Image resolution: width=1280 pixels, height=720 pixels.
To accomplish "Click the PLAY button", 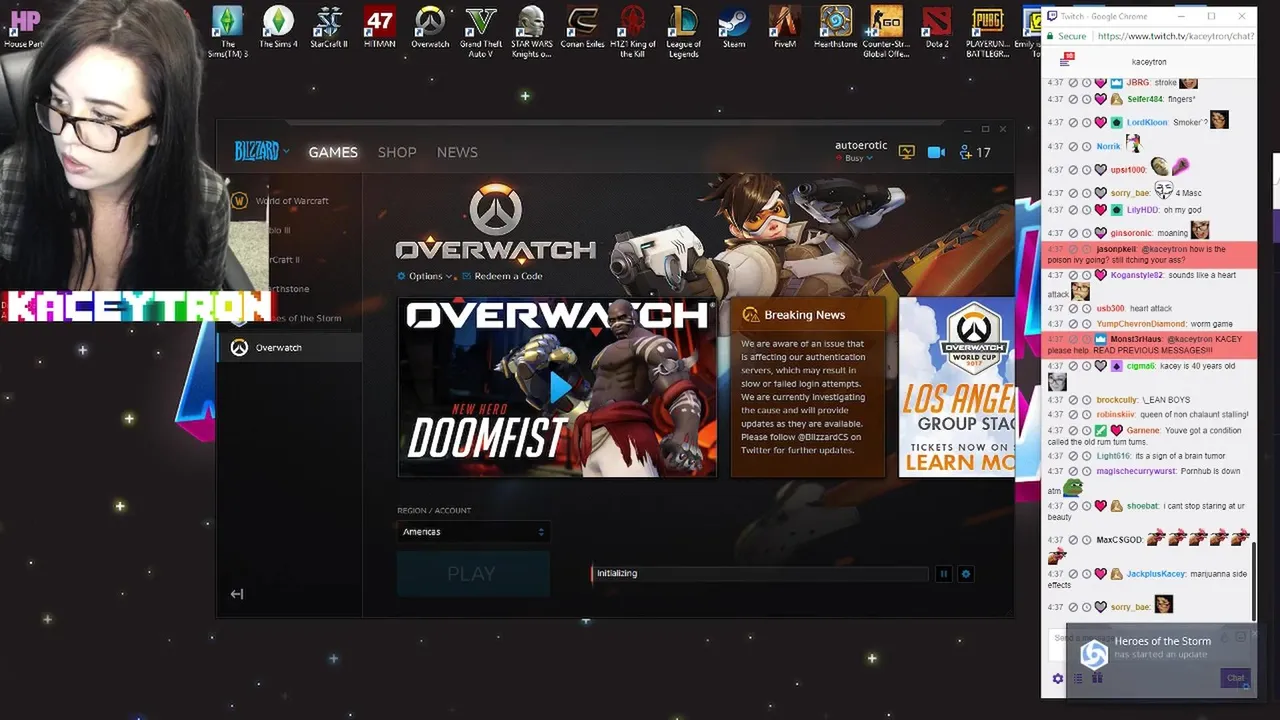I will (x=473, y=574).
